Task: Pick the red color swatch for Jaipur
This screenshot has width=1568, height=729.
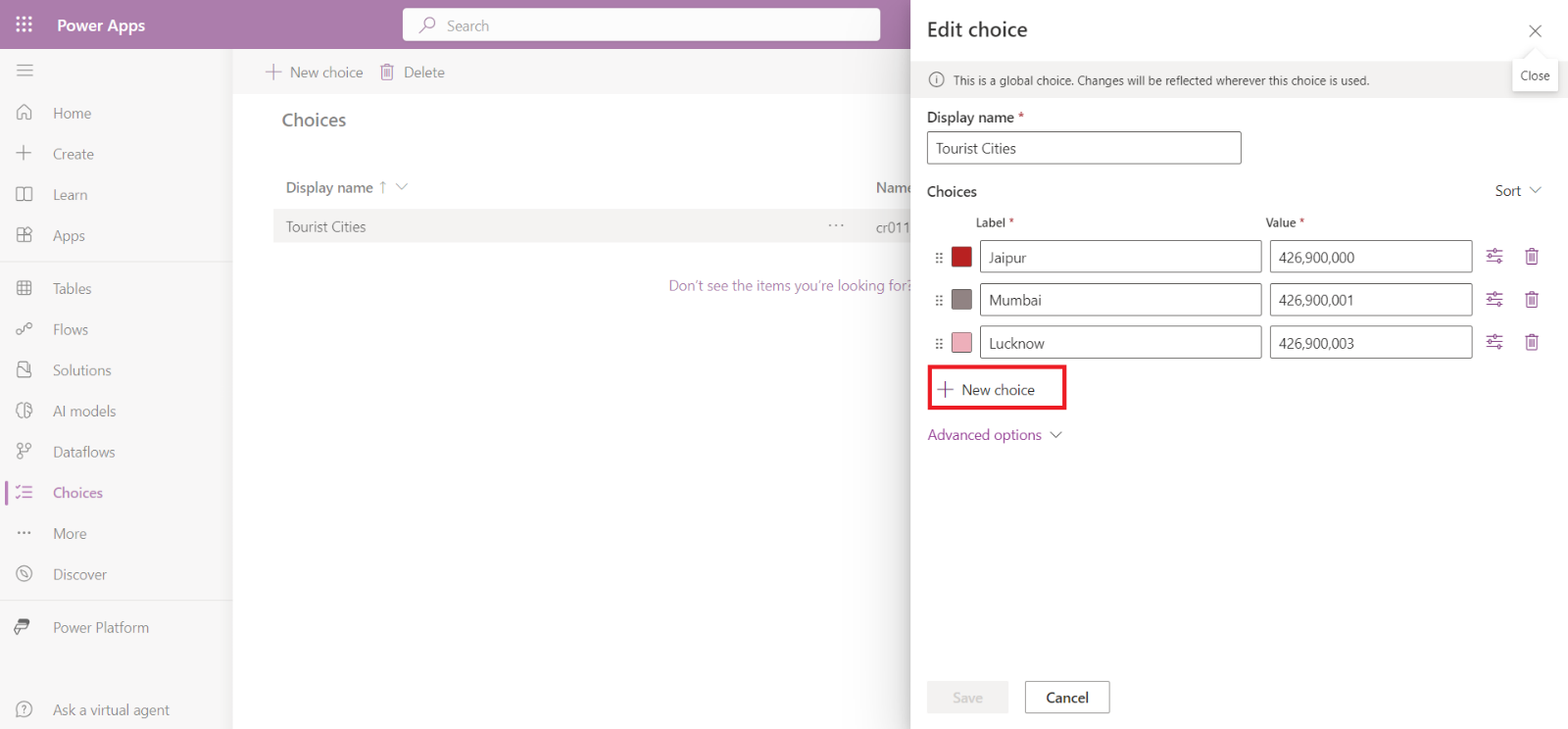Action: tap(961, 257)
